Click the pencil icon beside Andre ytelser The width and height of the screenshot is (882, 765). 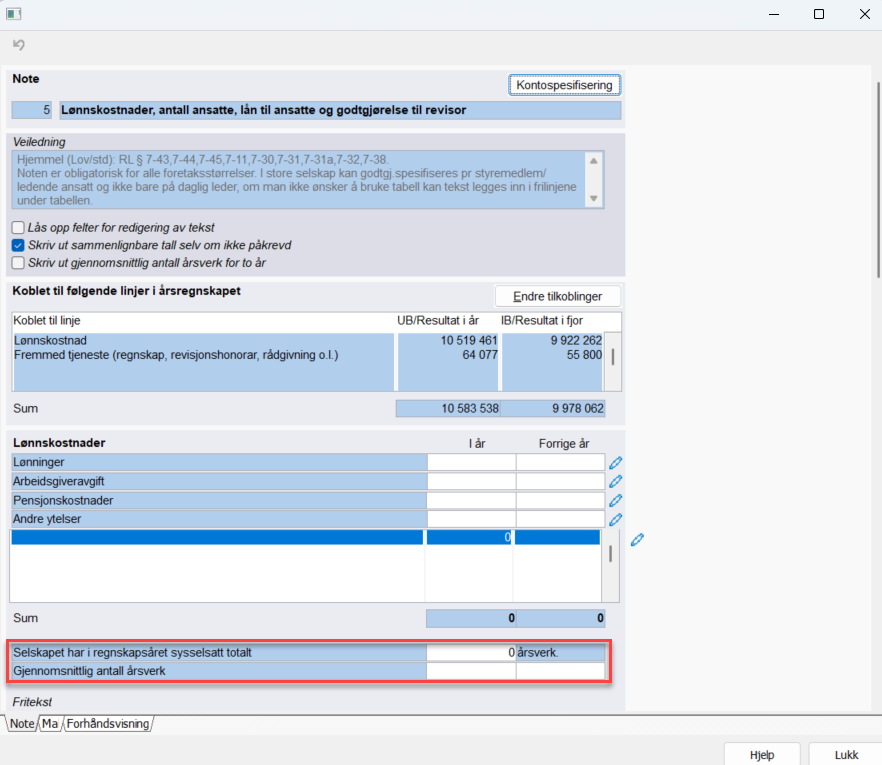(x=615, y=519)
